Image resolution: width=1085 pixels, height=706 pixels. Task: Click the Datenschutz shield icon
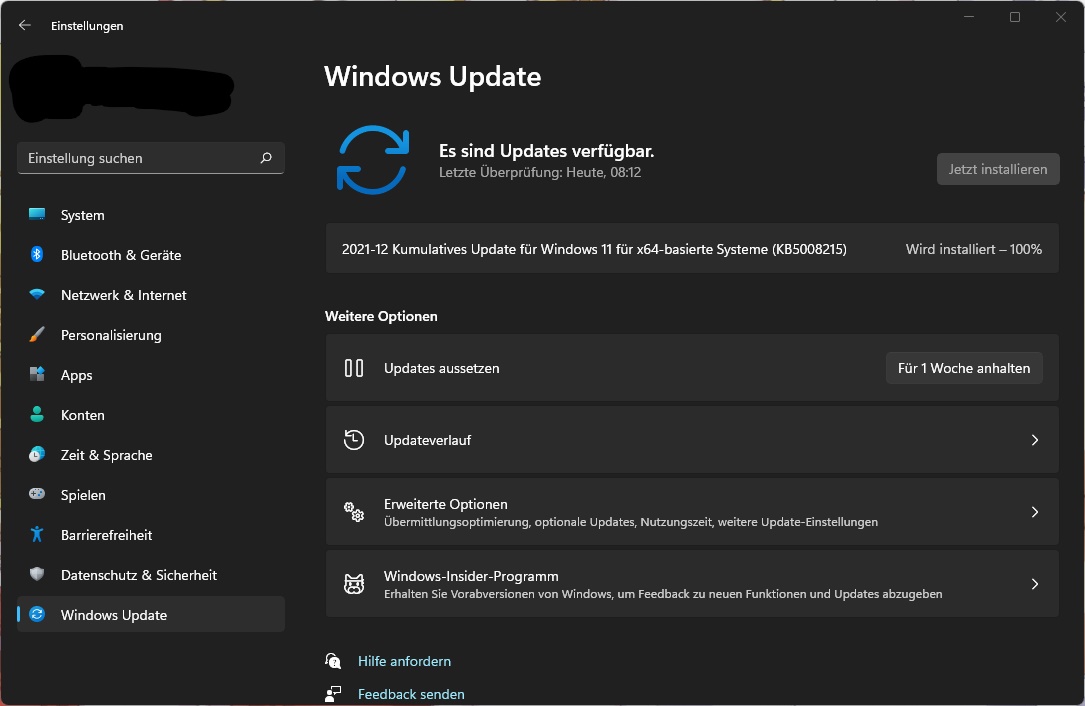coord(37,574)
